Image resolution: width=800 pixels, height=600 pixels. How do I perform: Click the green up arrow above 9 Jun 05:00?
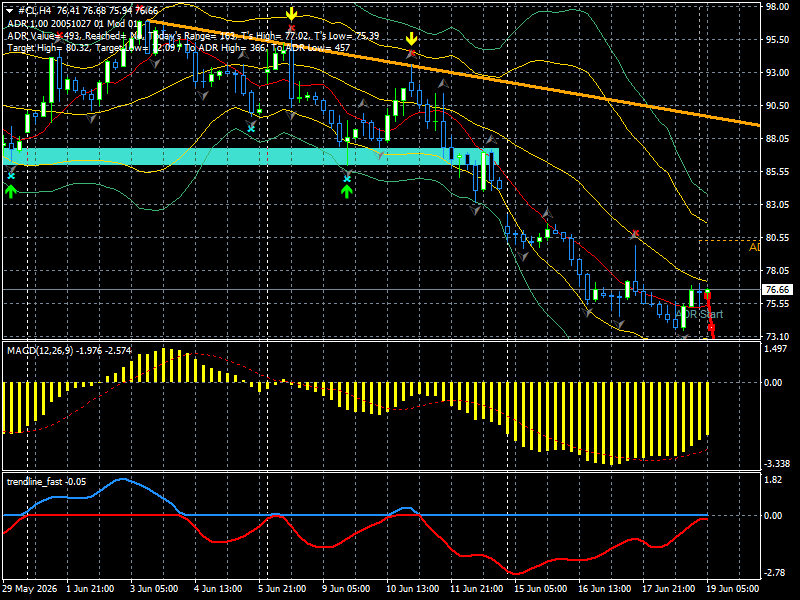[x=347, y=191]
